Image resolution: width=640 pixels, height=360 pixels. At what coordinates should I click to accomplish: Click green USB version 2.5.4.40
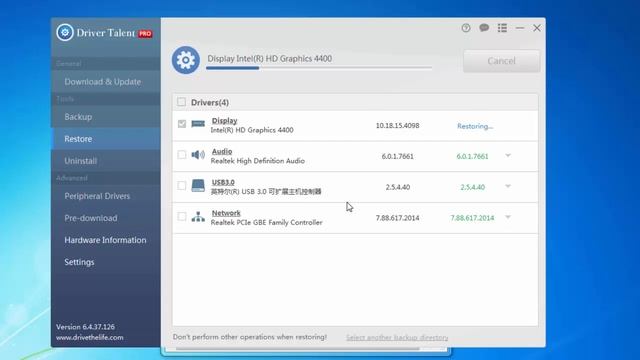473,187
